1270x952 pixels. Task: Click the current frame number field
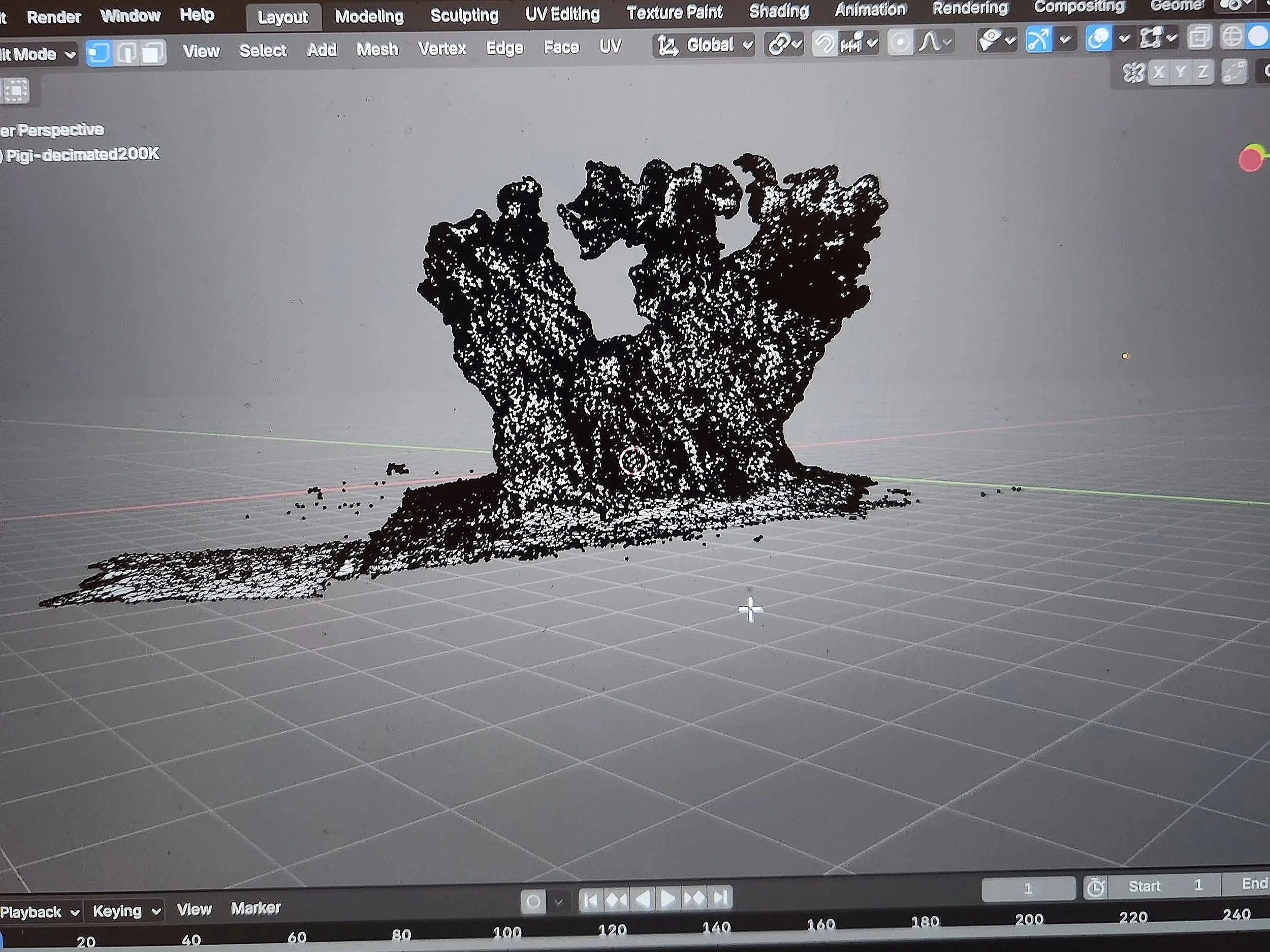coord(1028,889)
